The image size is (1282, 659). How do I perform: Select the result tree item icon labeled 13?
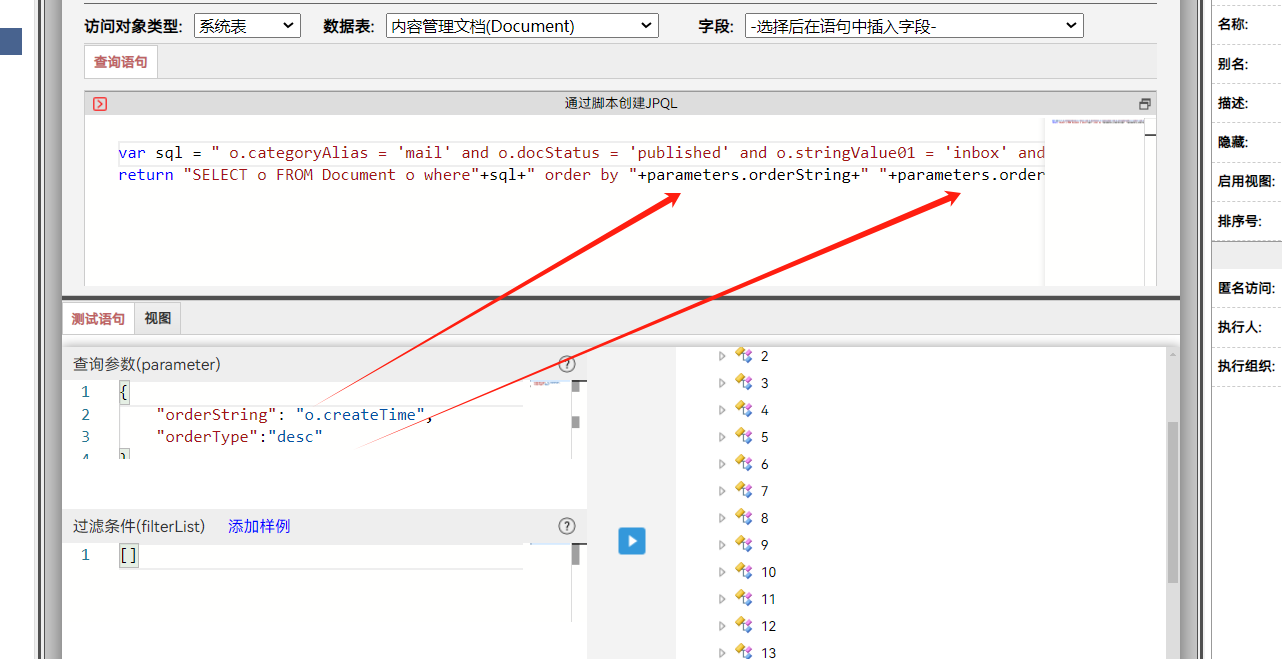pyautogui.click(x=744, y=652)
